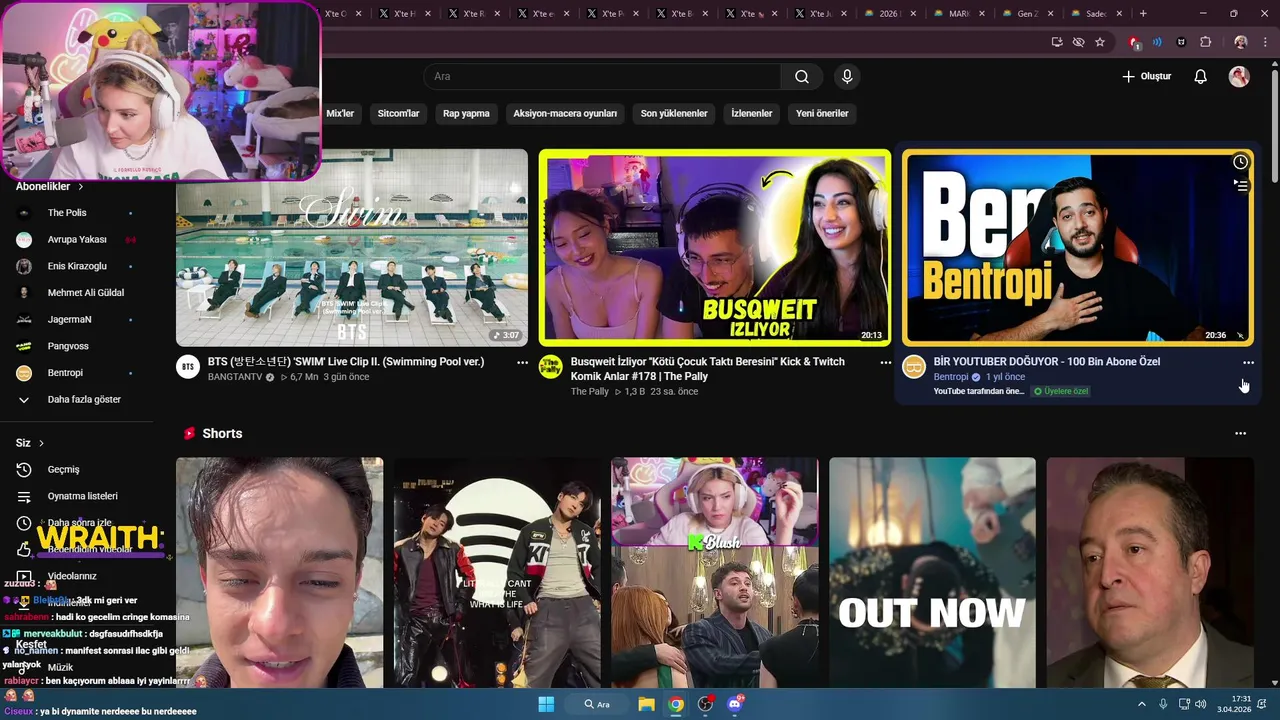
Task: Open Avrupa Yakası subscription channel
Action: pos(76,240)
